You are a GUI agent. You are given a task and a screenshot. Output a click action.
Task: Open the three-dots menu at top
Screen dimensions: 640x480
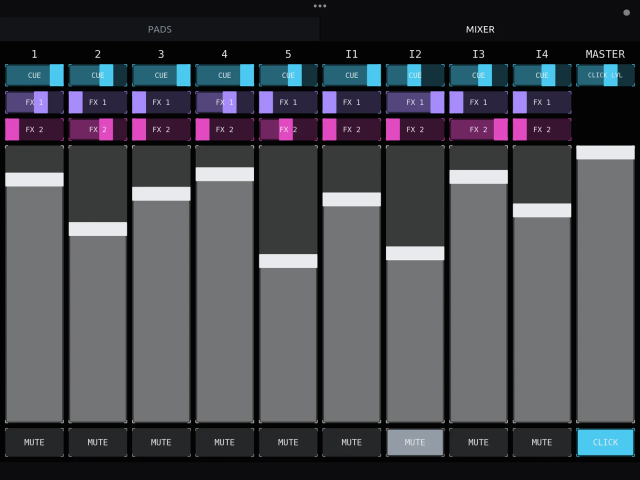[x=320, y=6]
